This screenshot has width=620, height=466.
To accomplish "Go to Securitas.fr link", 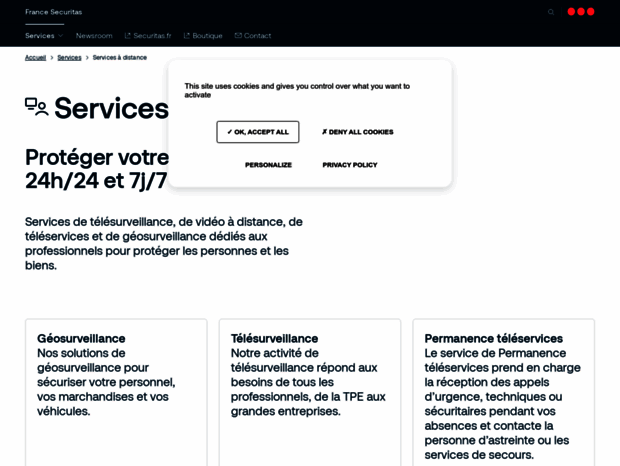I will 152,36.
